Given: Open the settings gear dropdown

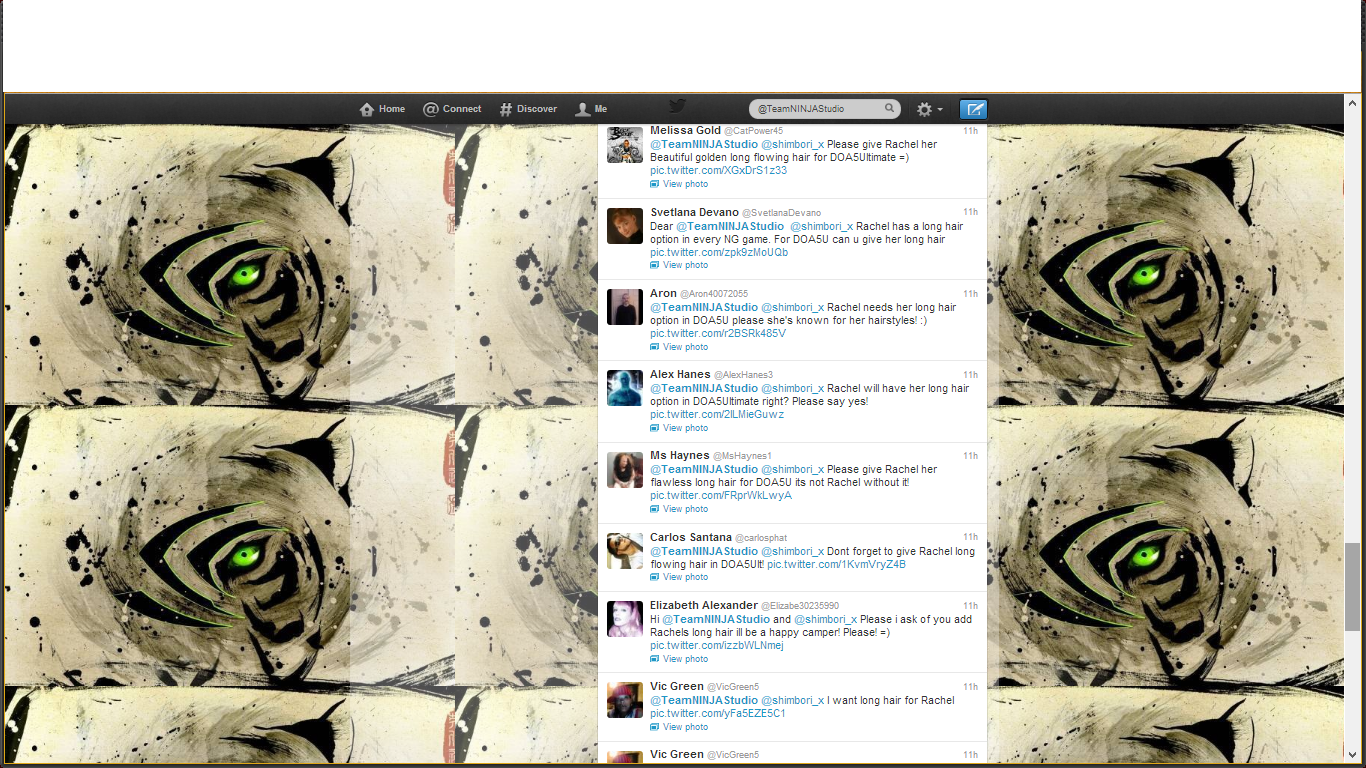Looking at the screenshot, I should tap(929, 109).
